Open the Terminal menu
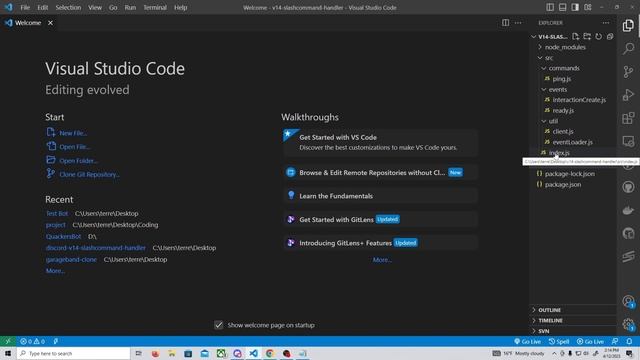640x360 pixels. (x=155, y=7)
